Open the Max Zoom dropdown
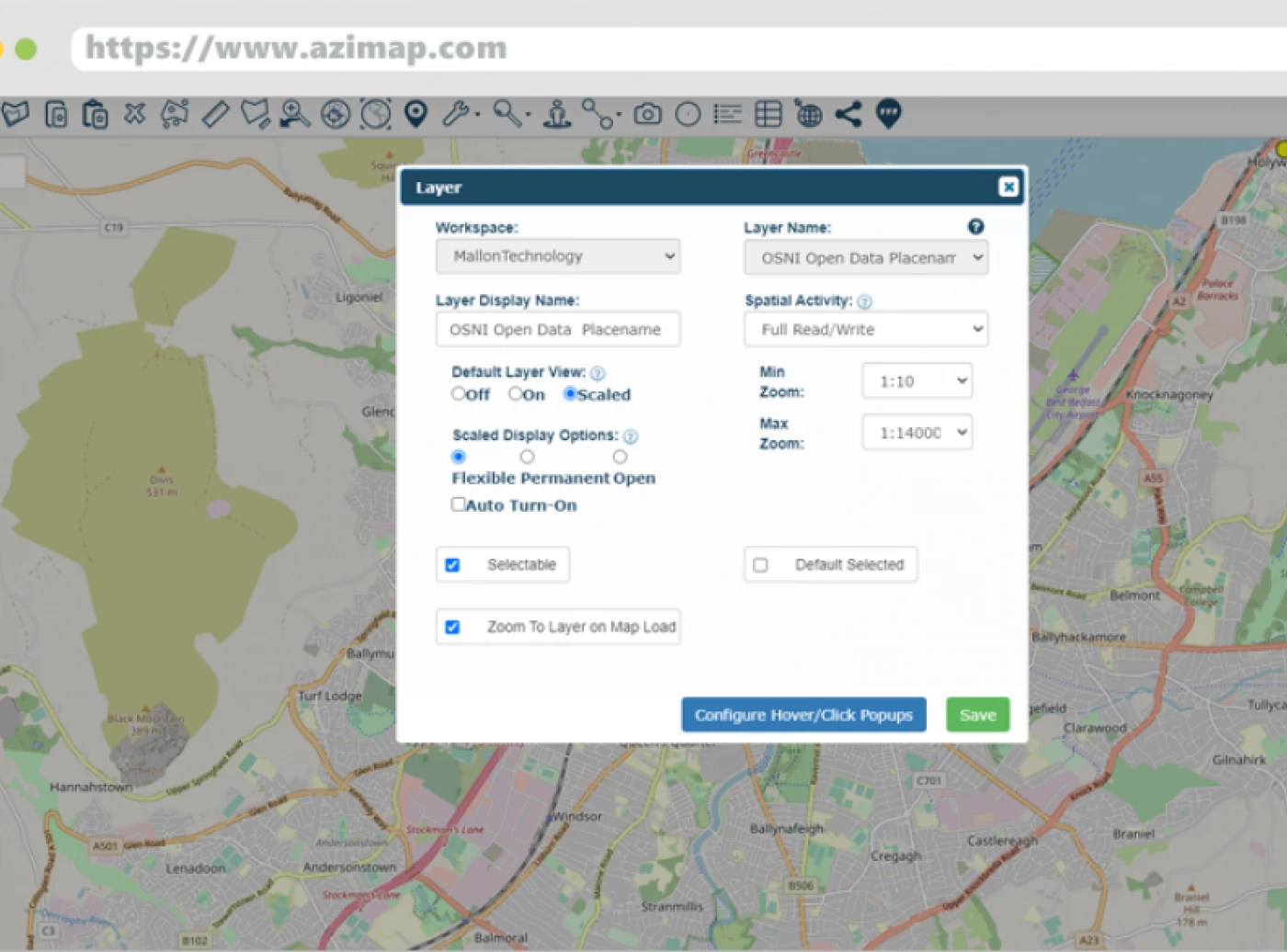Screen dimensions: 1287x952 (x=917, y=433)
